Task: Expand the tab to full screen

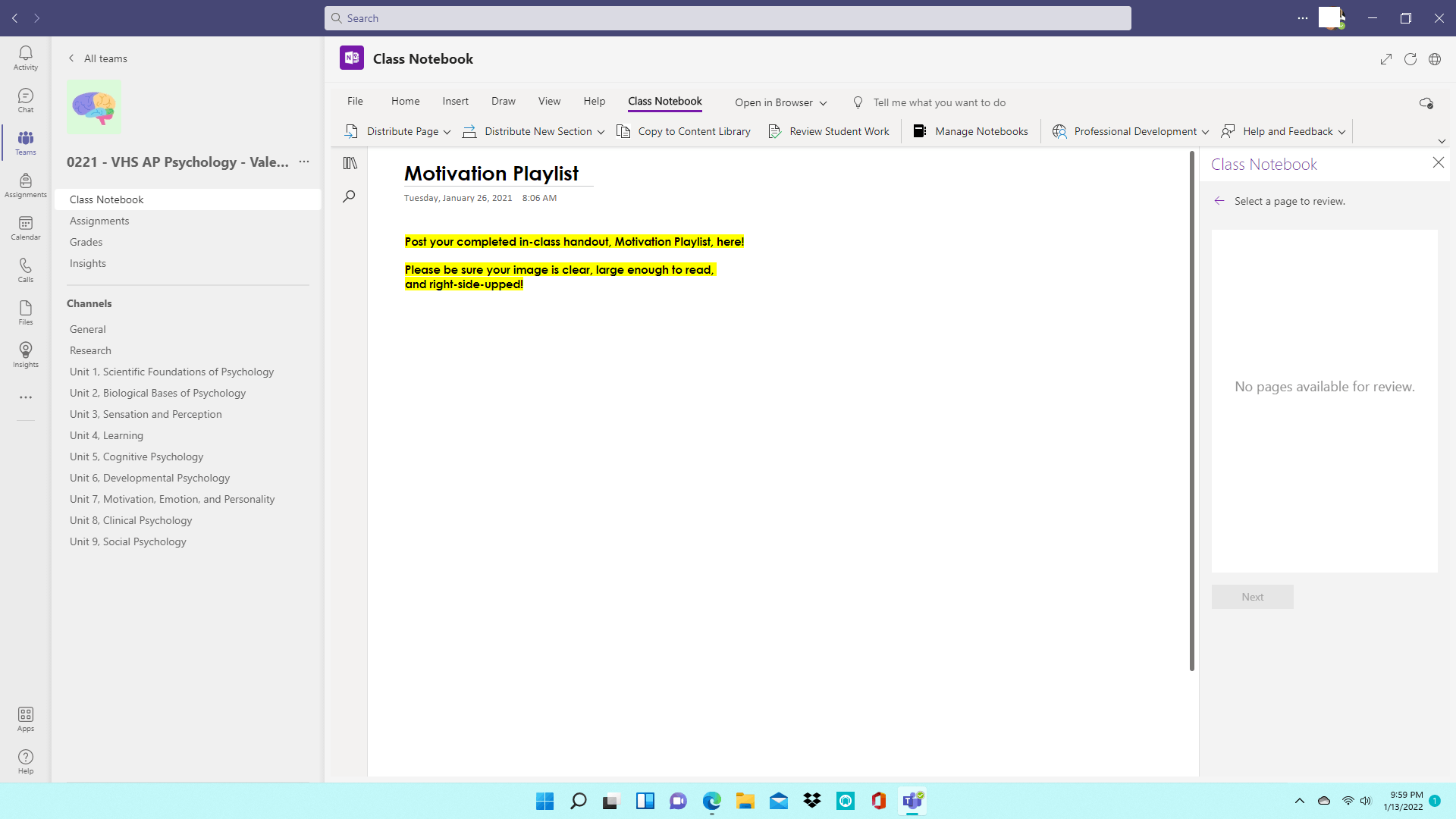Action: coord(1386,59)
